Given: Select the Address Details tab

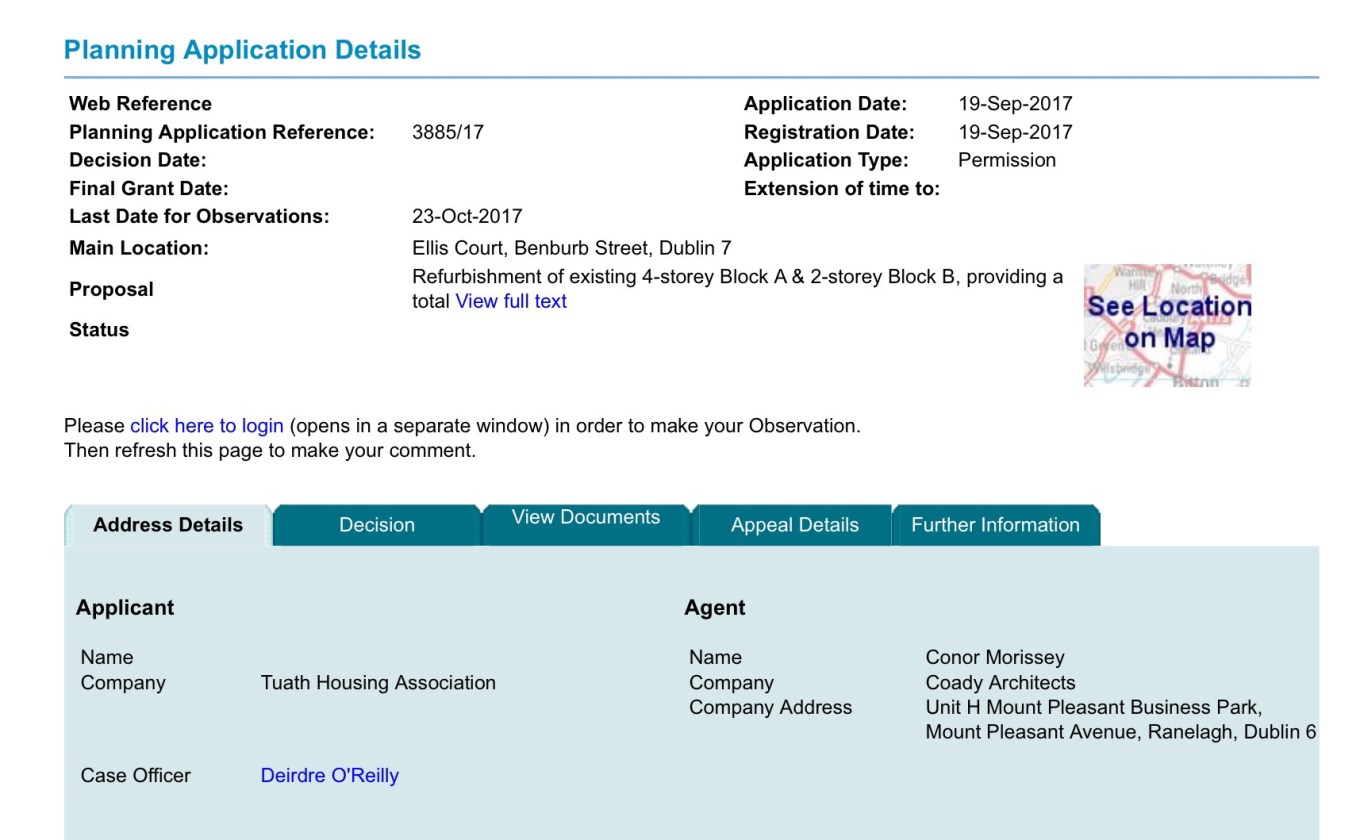Looking at the screenshot, I should [x=168, y=525].
